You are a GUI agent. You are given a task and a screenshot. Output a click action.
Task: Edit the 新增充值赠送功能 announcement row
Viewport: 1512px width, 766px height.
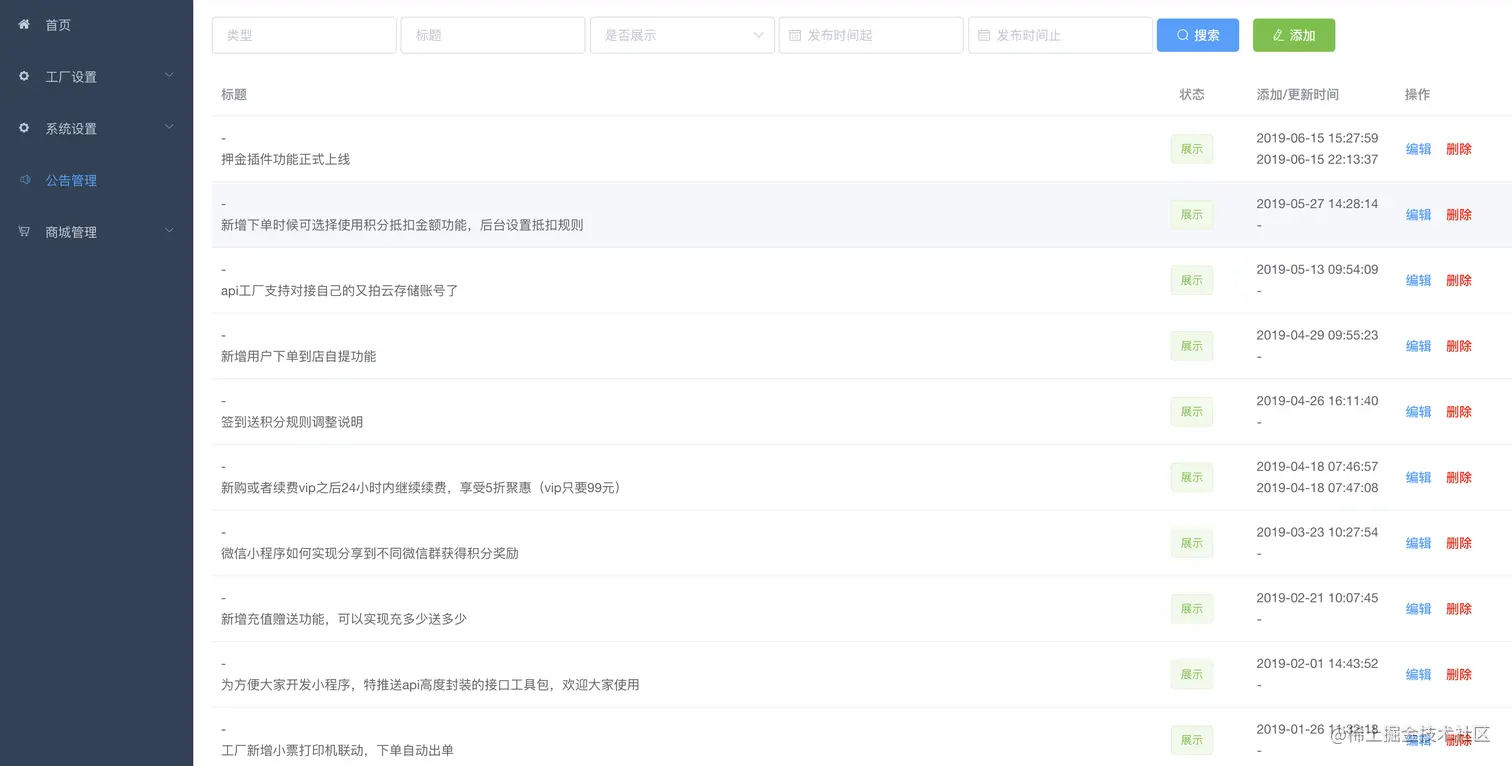1419,609
